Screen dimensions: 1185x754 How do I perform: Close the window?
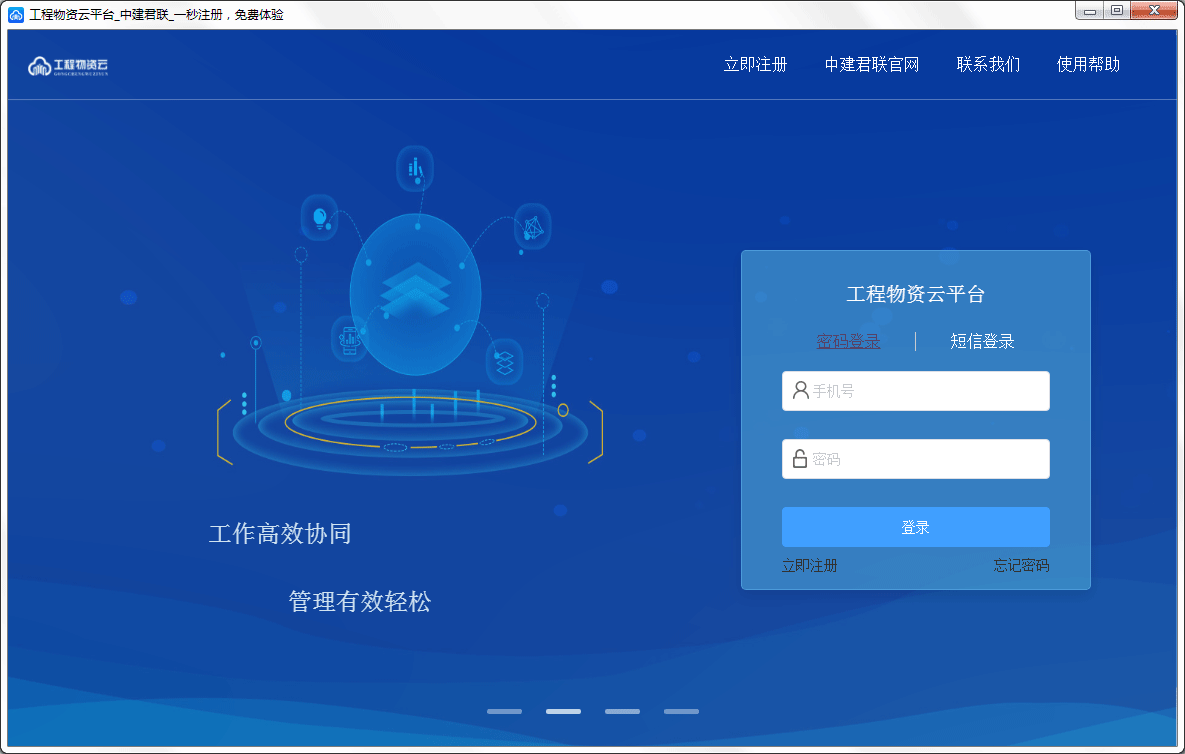[1154, 11]
